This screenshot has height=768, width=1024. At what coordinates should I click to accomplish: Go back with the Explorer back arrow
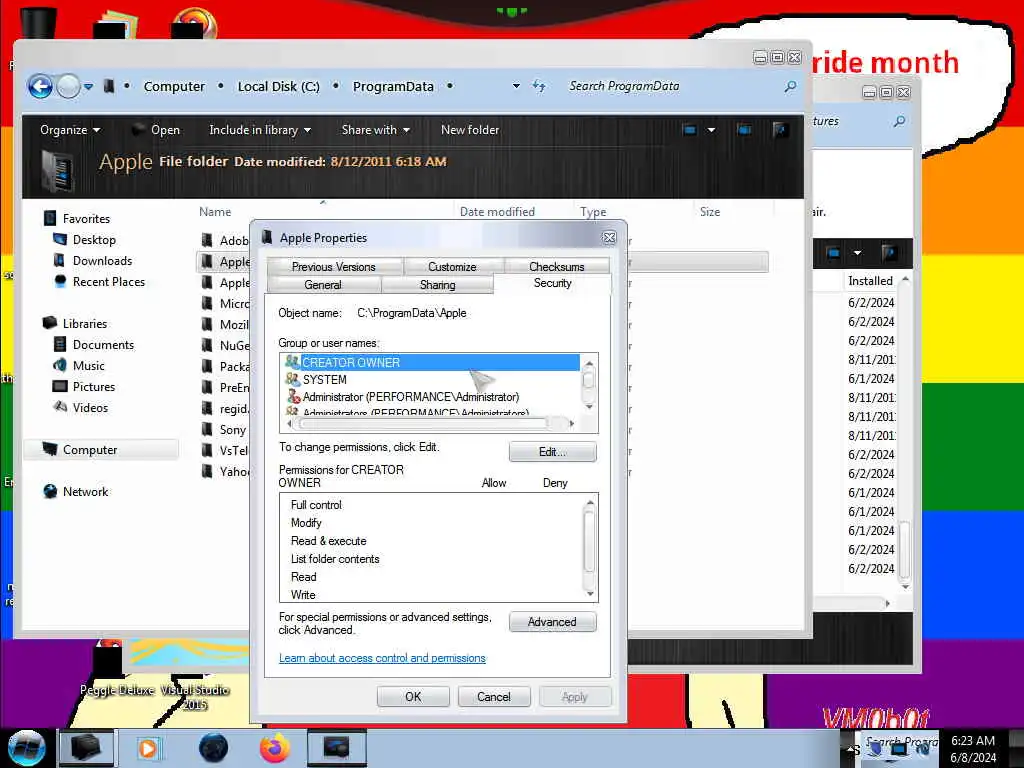click(x=40, y=86)
